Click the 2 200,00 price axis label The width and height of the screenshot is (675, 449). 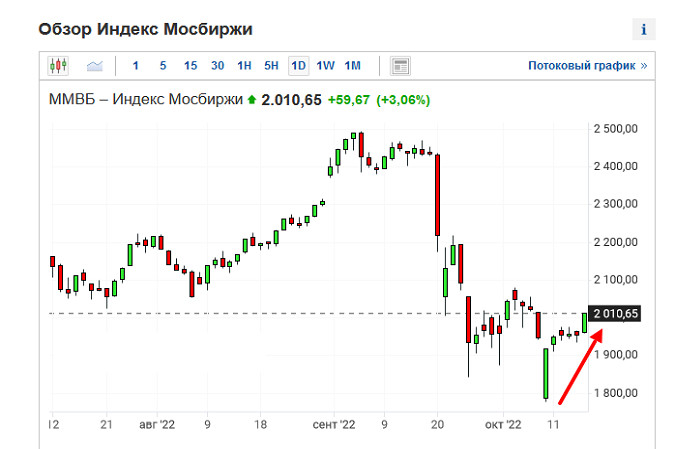616,242
